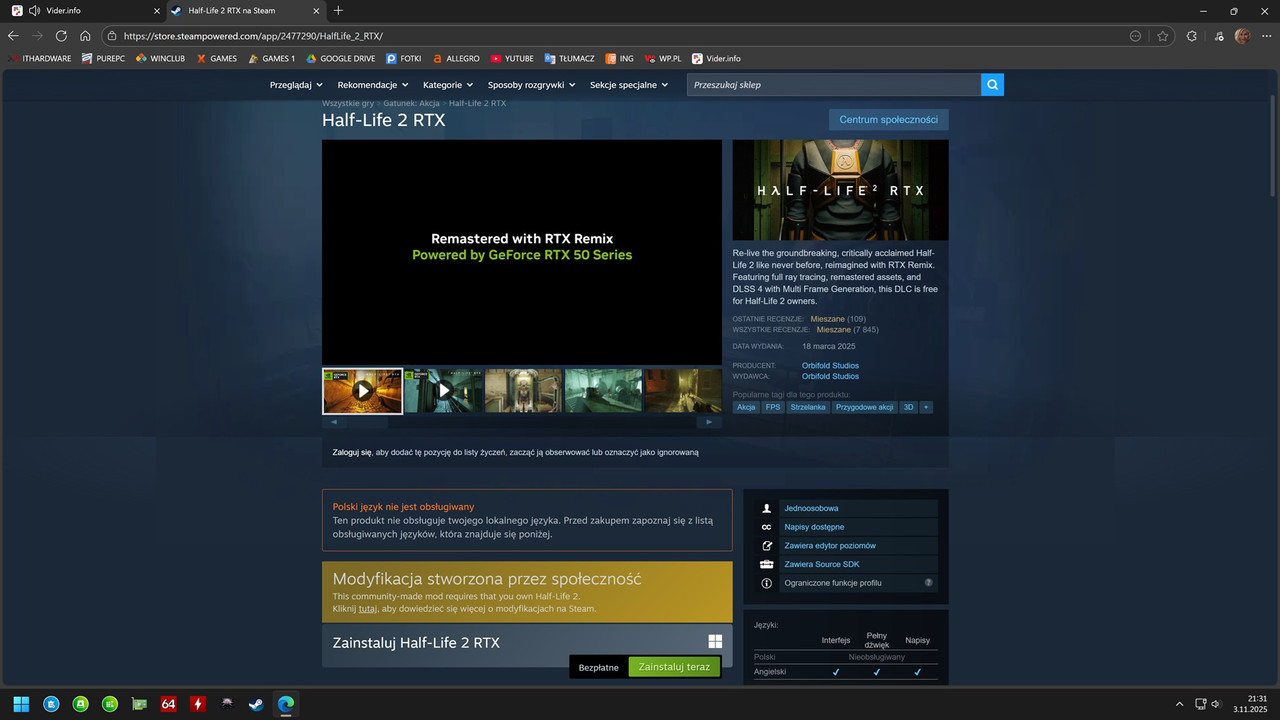Open a new browser tab with plus
Viewport: 1280px width, 720px height.
[338, 10]
